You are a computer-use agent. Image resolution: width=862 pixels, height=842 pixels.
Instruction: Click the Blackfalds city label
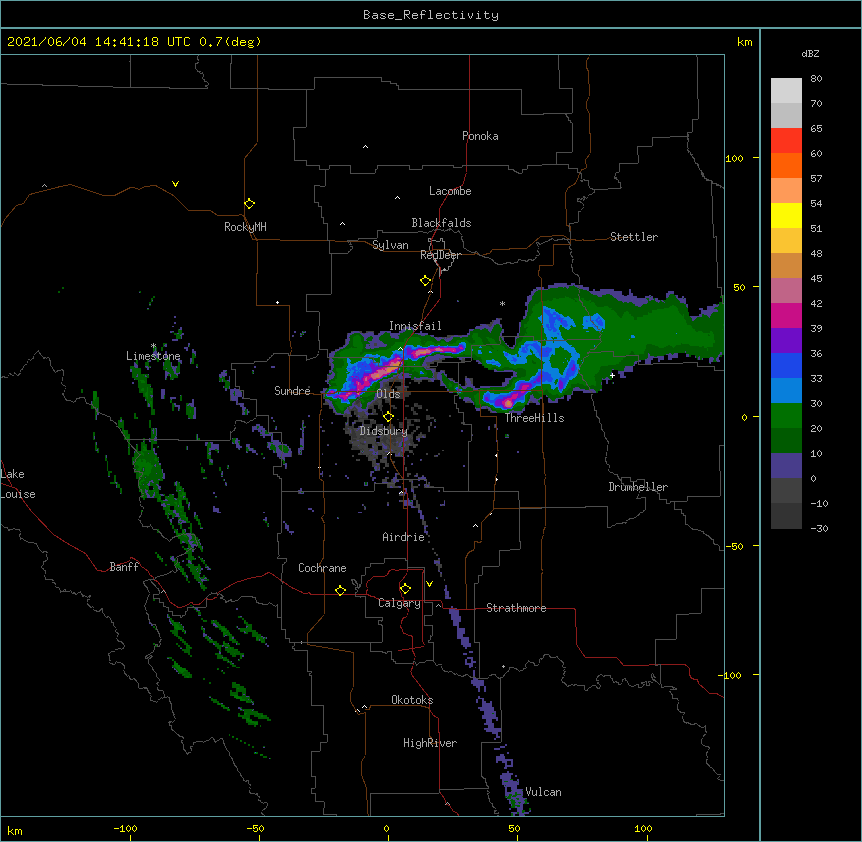(x=441, y=223)
